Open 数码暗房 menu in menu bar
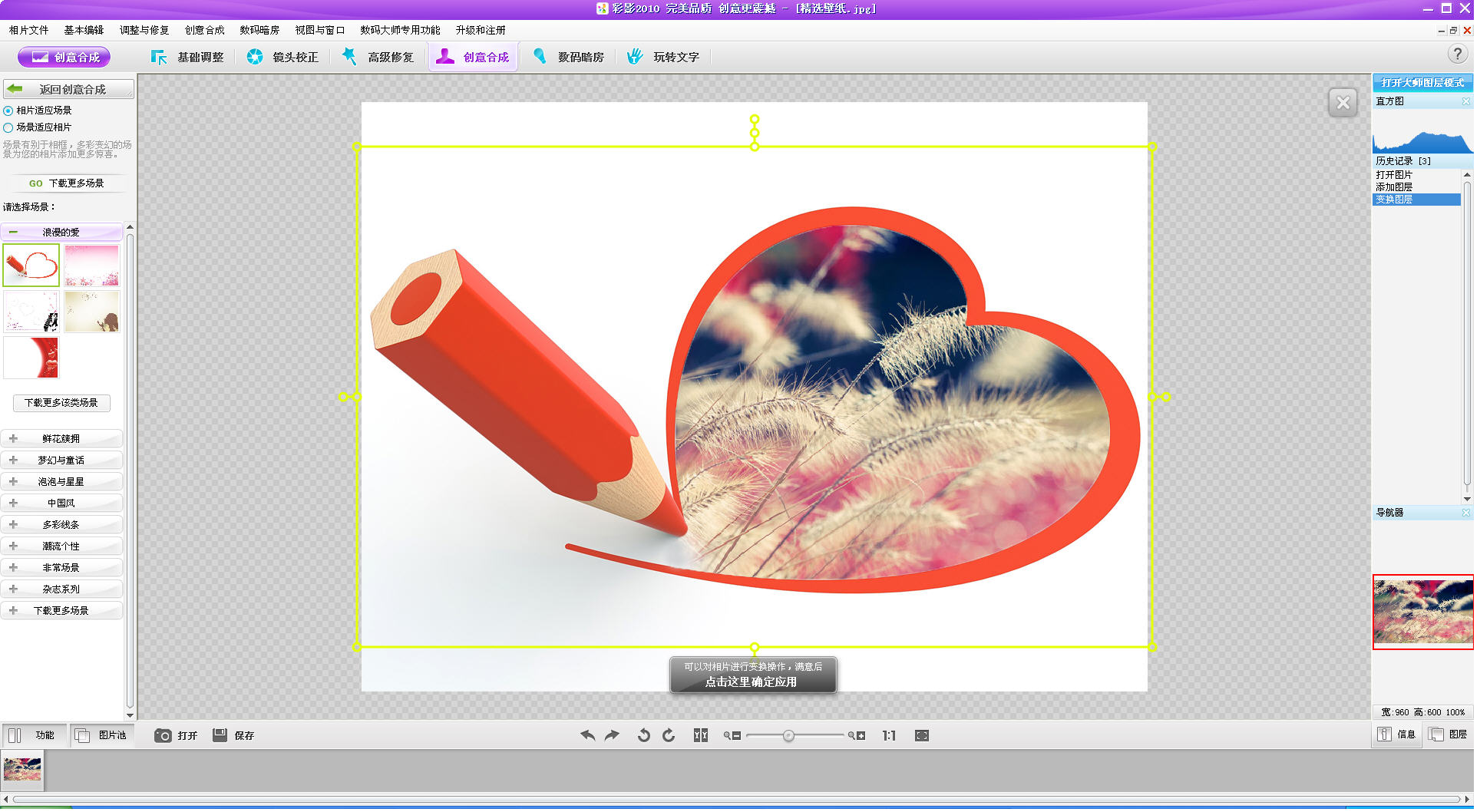1480x812 pixels. pyautogui.click(x=260, y=31)
